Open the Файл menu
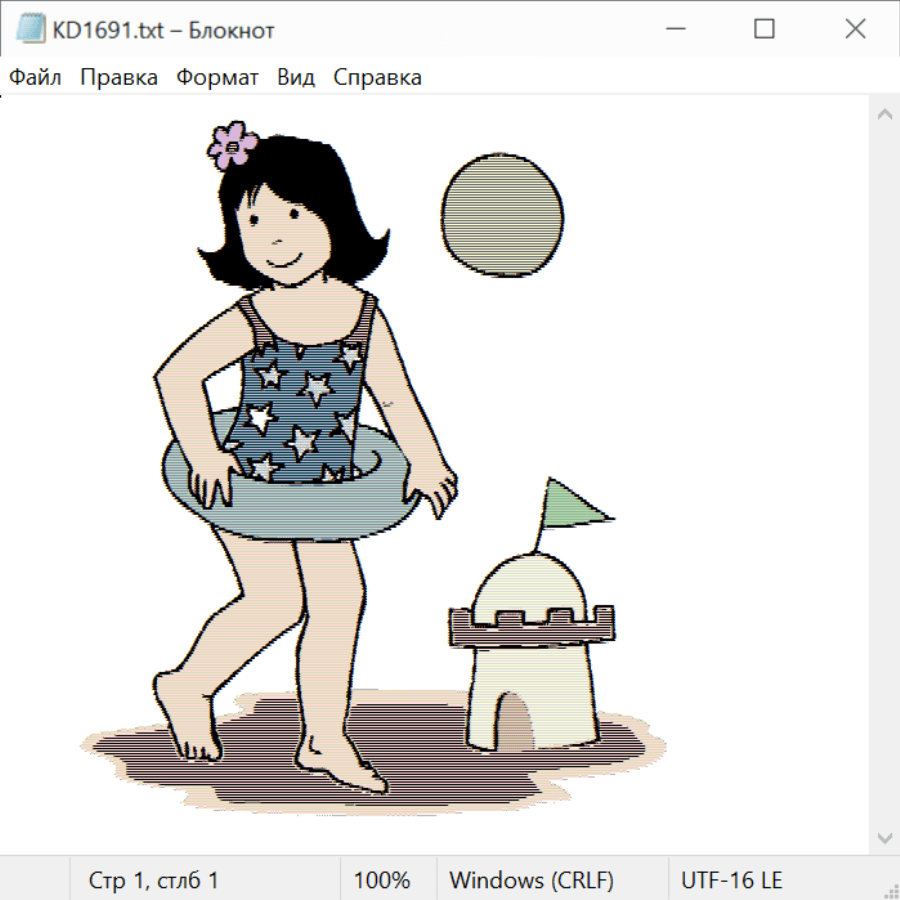This screenshot has height=900, width=900. (35, 78)
